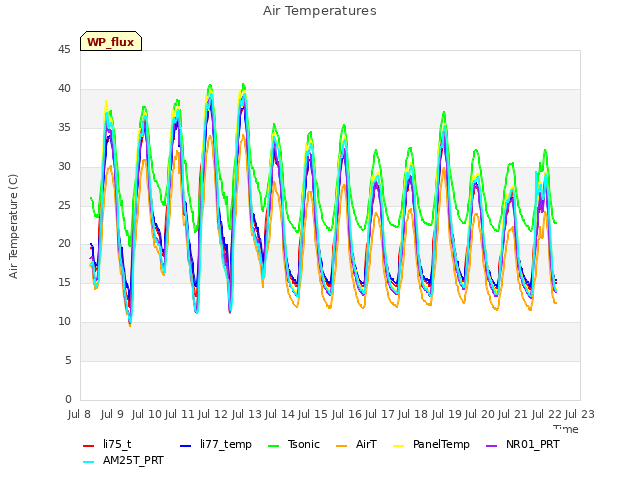Click the 5 y-axis tick label
The height and width of the screenshot is (480, 640).
click(68, 360)
